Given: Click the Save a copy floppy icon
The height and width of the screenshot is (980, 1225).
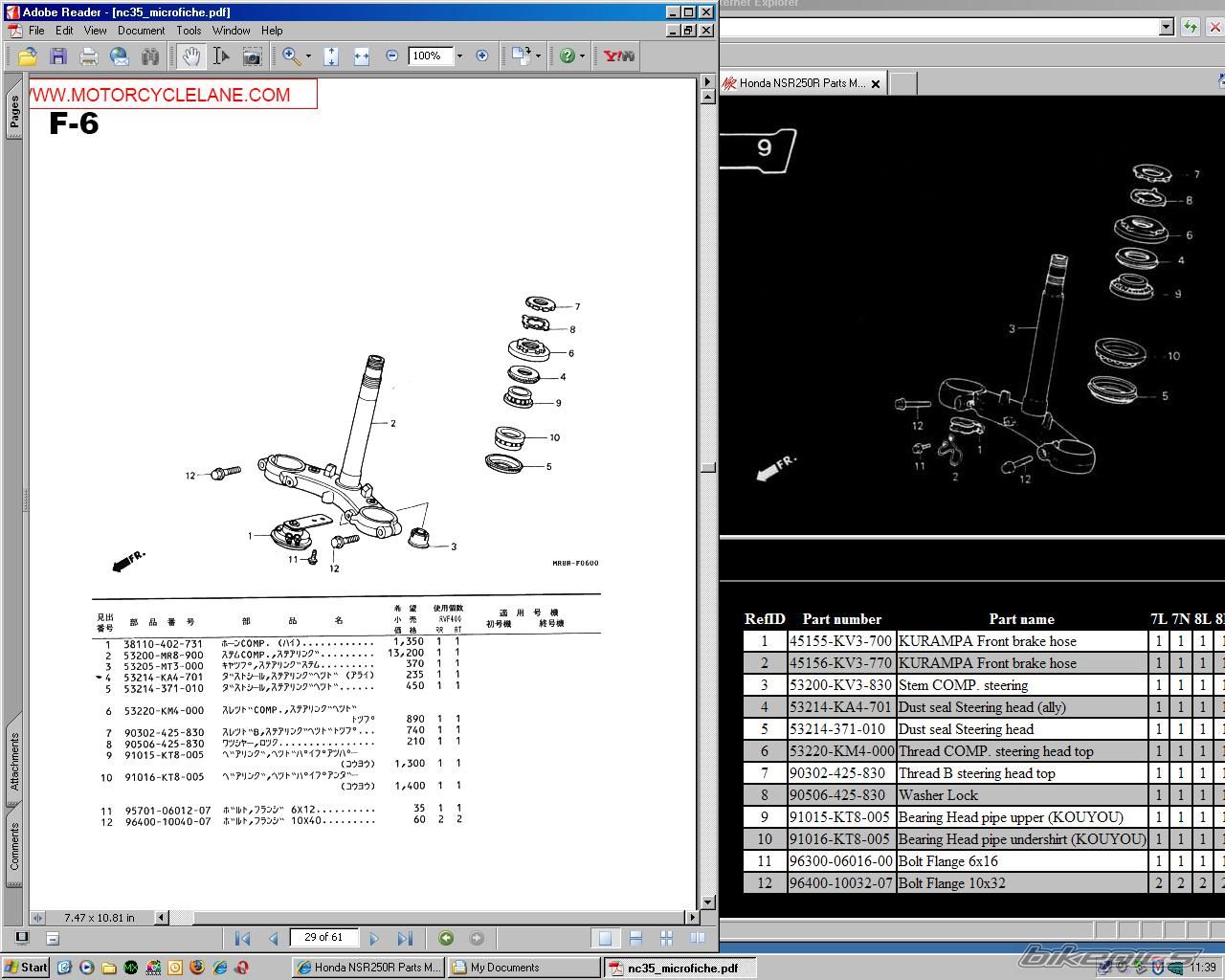Looking at the screenshot, I should click(58, 56).
